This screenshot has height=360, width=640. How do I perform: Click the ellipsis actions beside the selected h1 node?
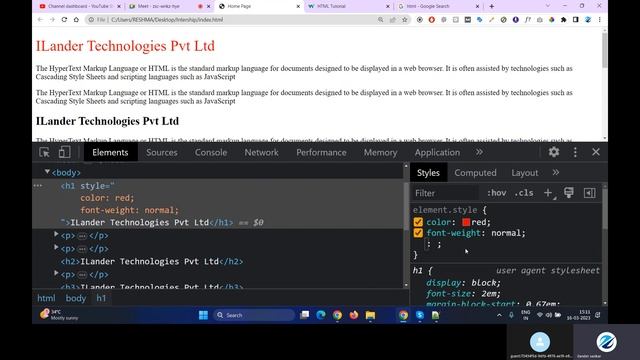(38, 186)
